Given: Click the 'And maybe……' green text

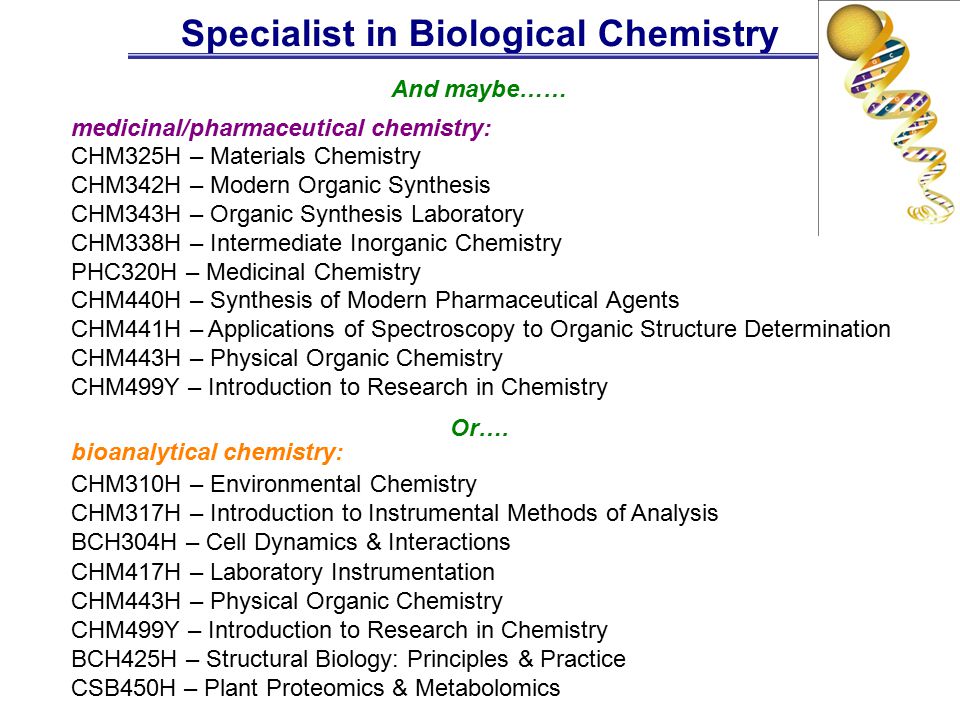Looking at the screenshot, I should [x=479, y=89].
